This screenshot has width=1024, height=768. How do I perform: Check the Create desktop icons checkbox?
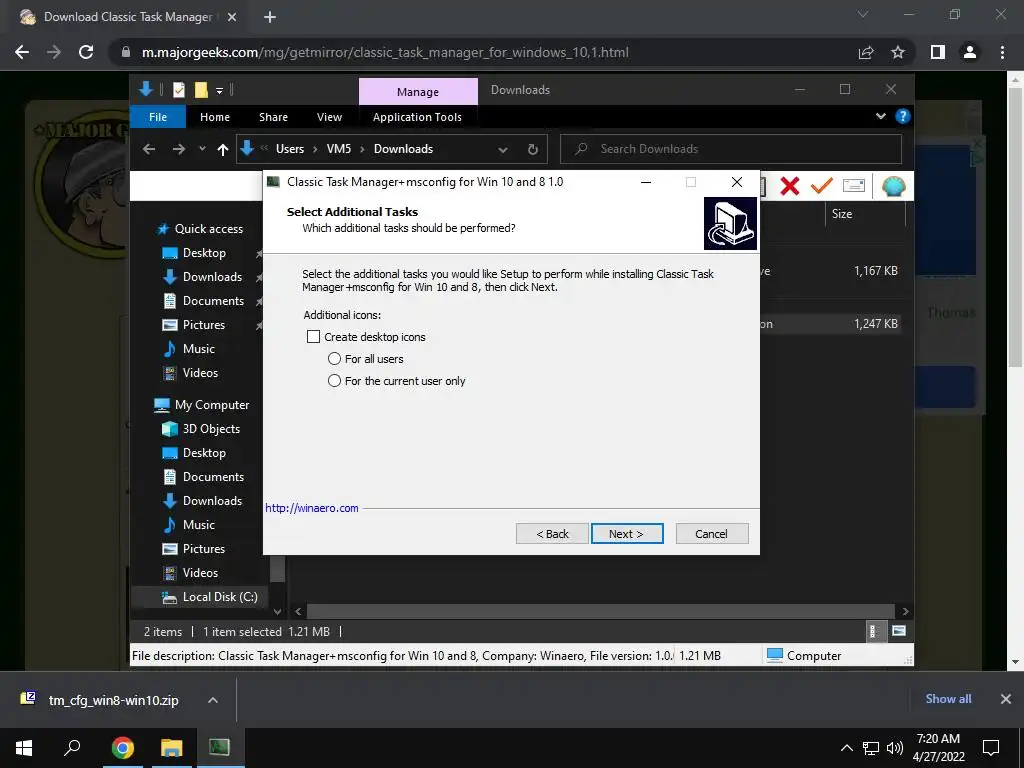coord(313,336)
